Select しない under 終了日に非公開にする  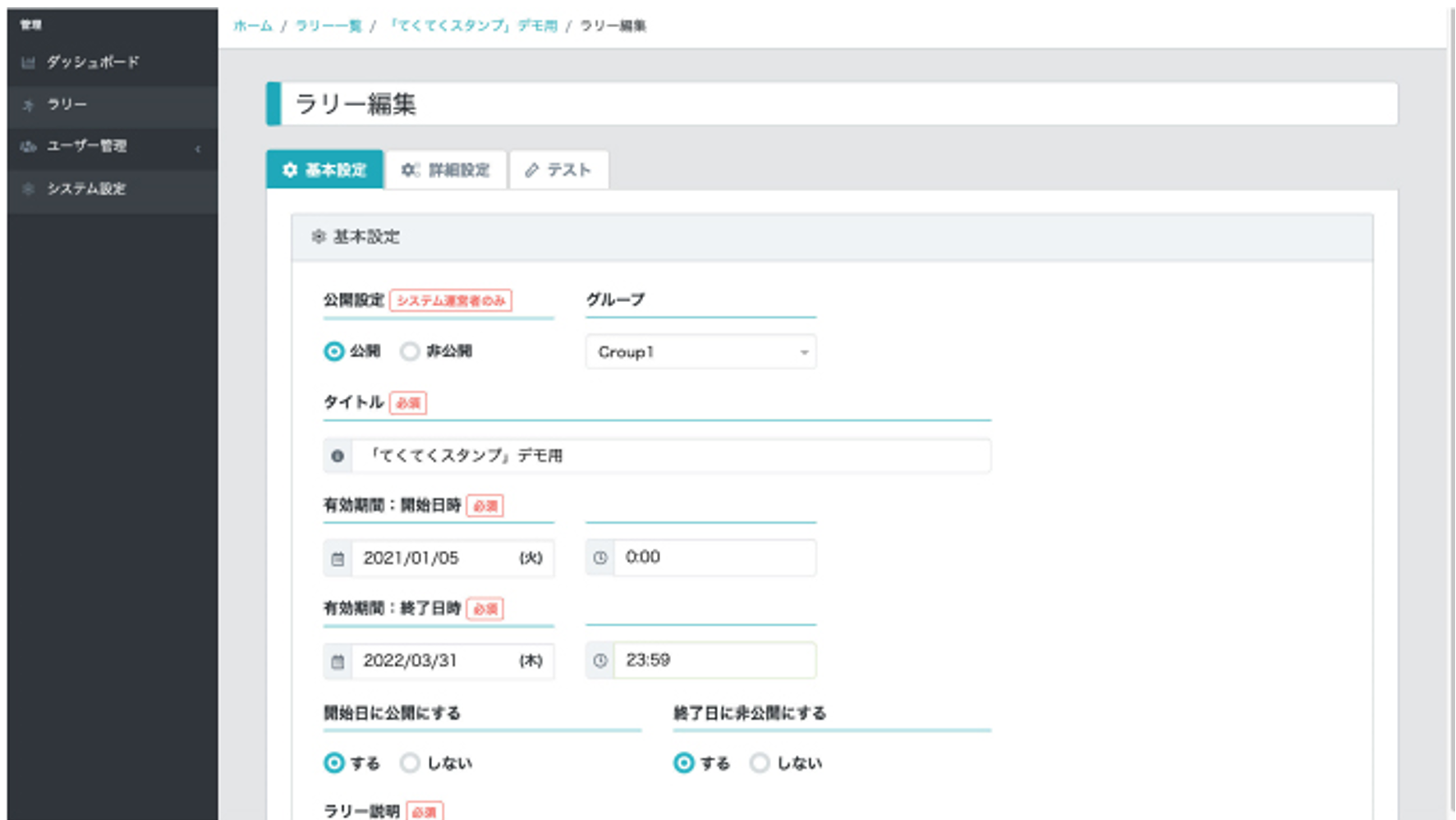(760, 763)
